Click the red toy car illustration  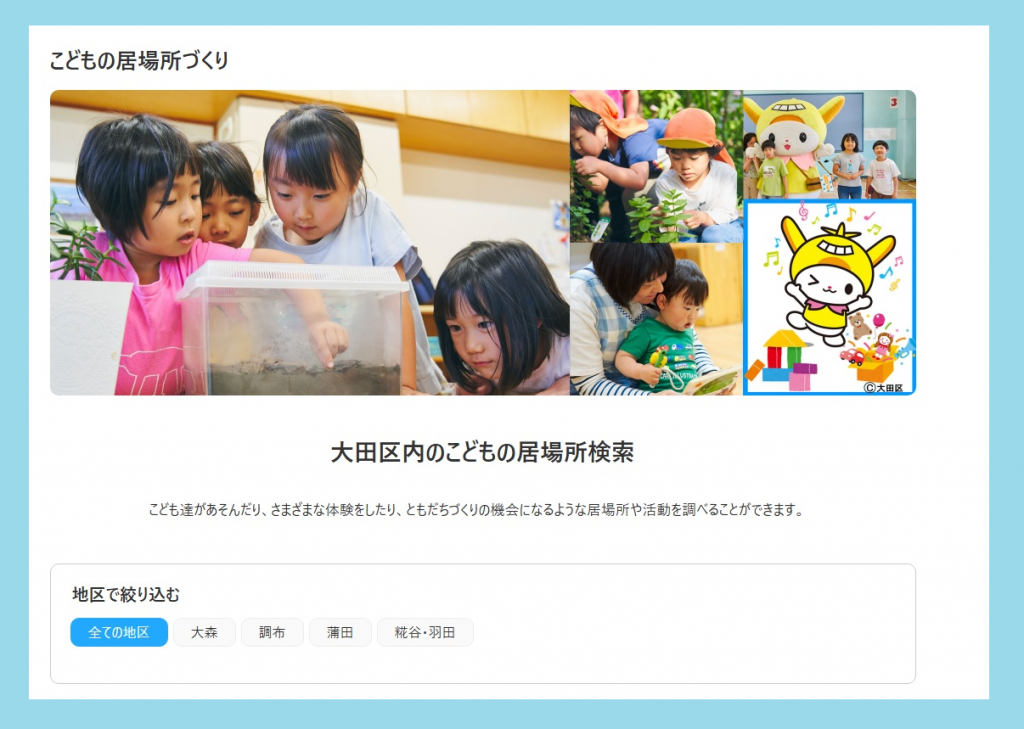(x=852, y=356)
